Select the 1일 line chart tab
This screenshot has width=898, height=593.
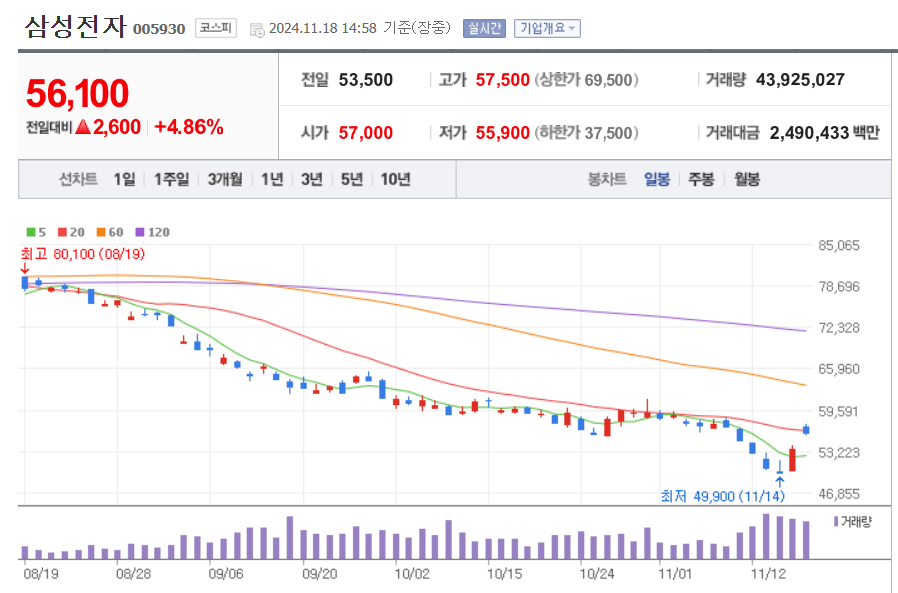tap(124, 179)
